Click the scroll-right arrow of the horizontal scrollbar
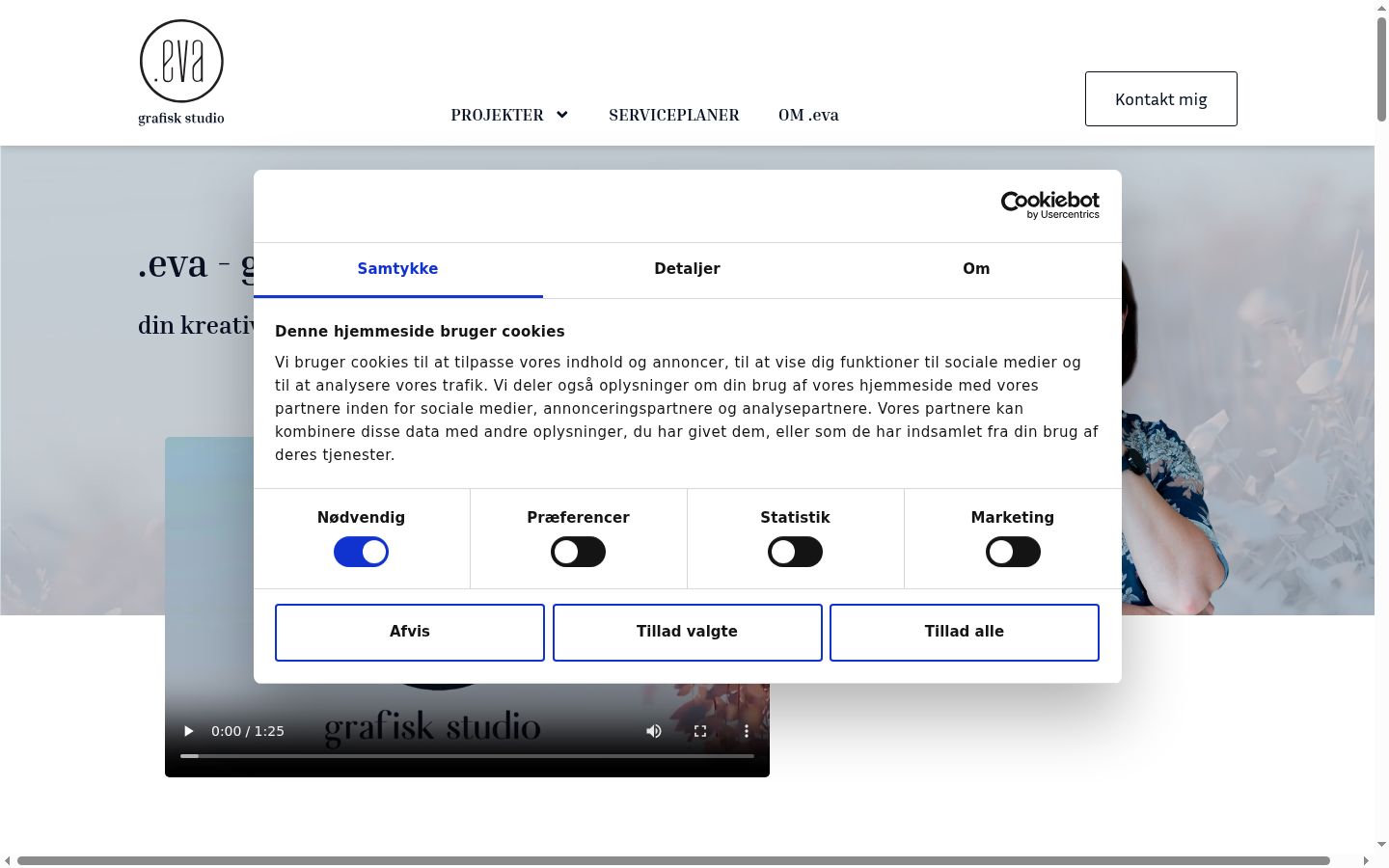The image size is (1389, 868). 1366,860
